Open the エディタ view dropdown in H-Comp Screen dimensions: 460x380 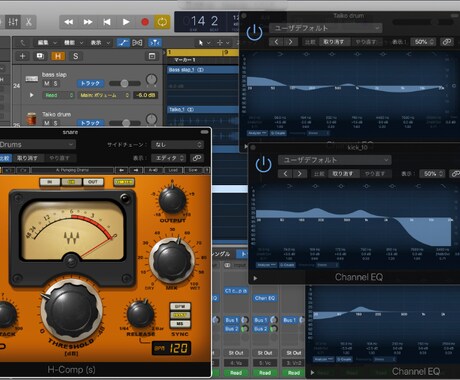tap(168, 158)
